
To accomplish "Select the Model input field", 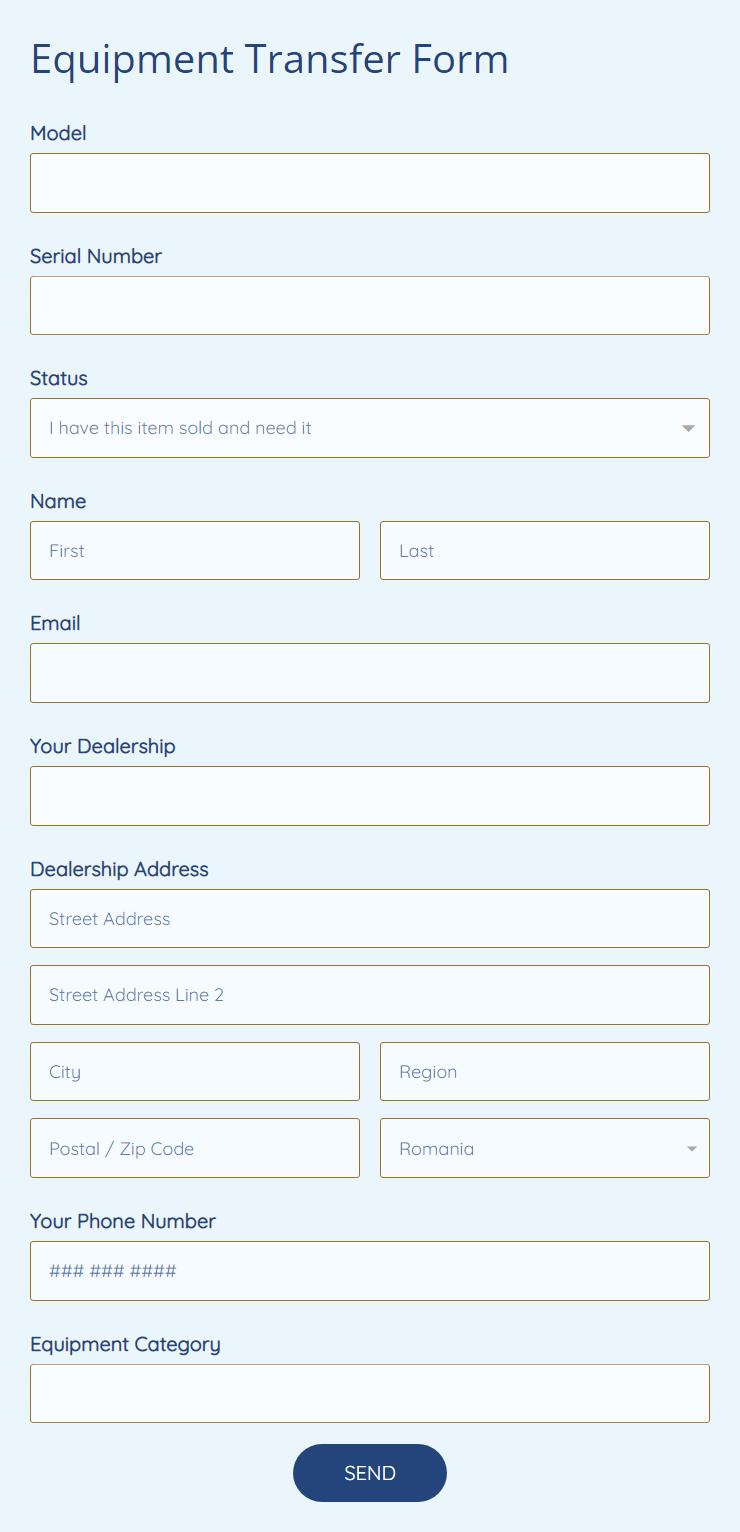I will [370, 183].
